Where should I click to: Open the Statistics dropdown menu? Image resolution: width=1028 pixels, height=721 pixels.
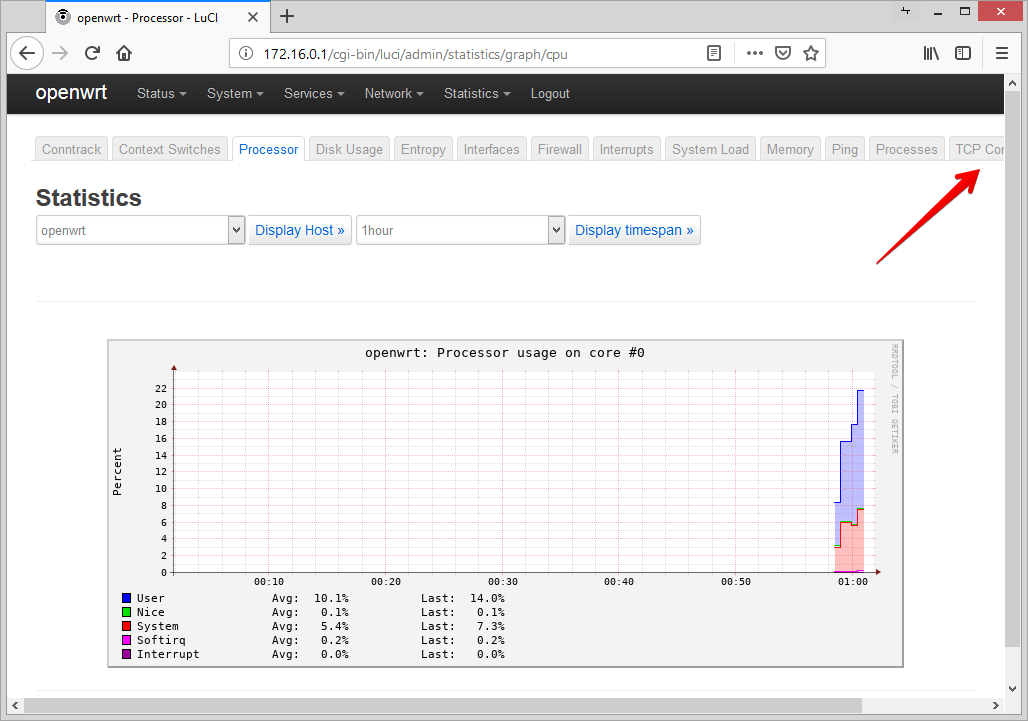click(x=477, y=94)
